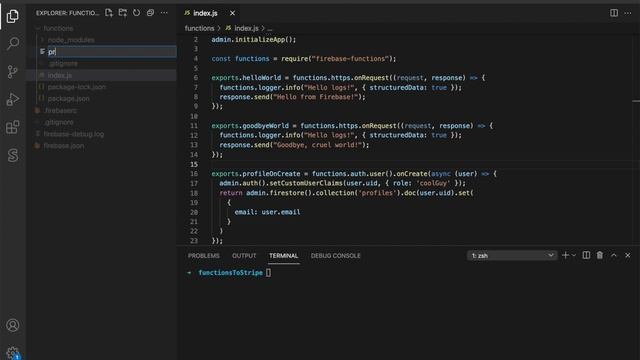Select the TERMINAL tab
Image resolution: width=640 pixels, height=360 pixels.
click(283, 256)
